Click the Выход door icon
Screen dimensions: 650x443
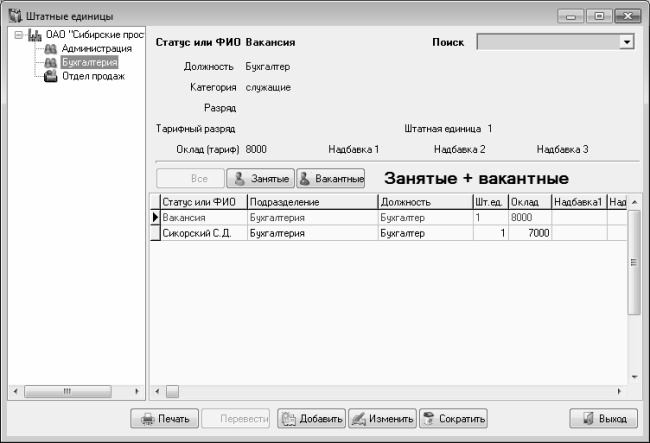[x=586, y=419]
